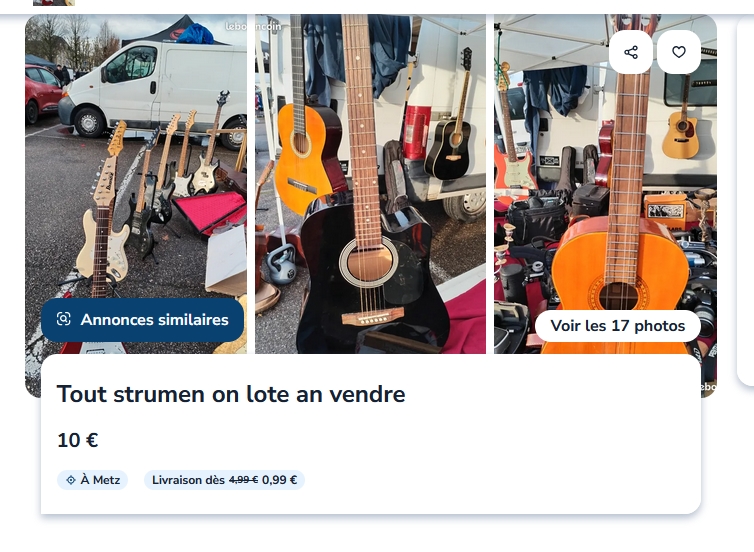Open the Annonces similaires button
The height and width of the screenshot is (552, 754).
(x=142, y=320)
